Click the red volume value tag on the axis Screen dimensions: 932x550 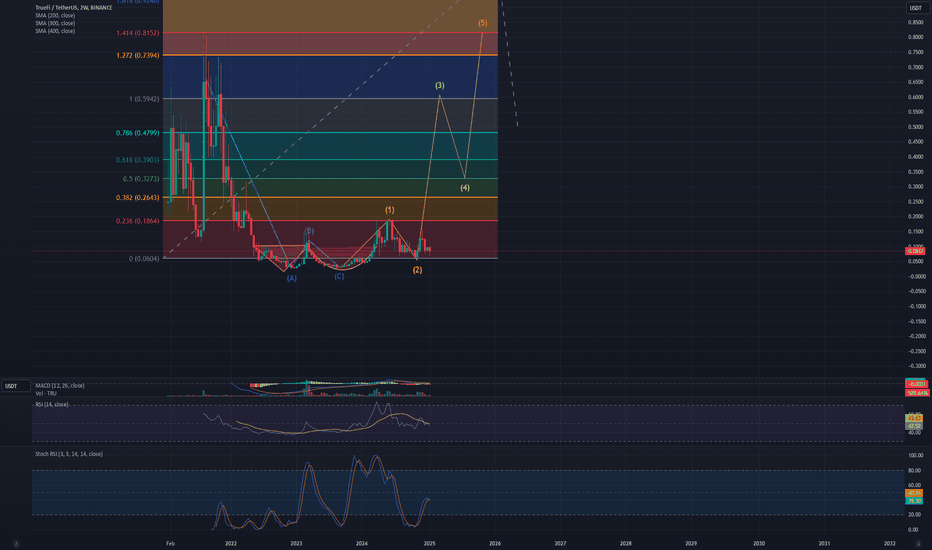click(917, 393)
